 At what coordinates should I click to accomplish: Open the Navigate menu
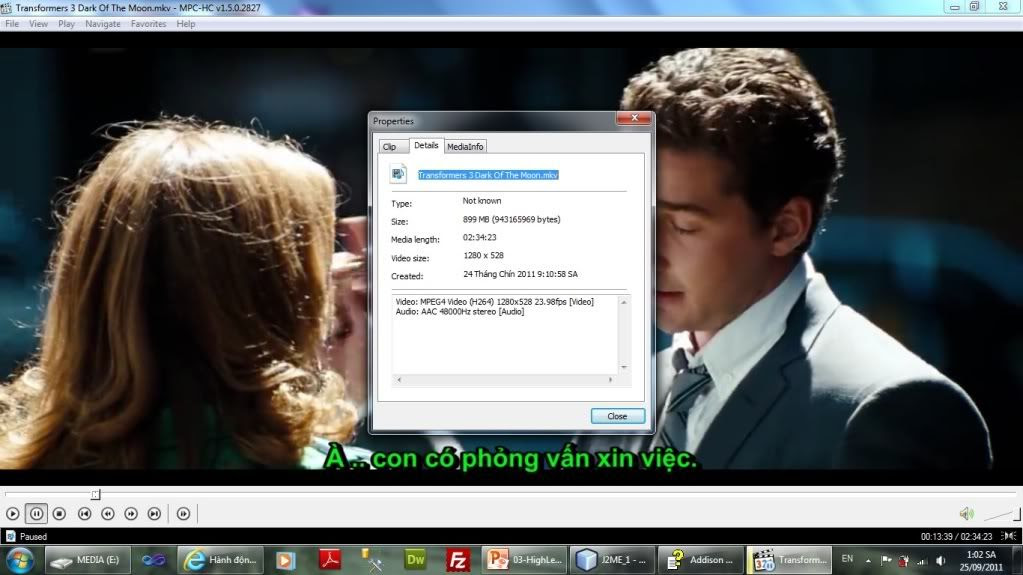pos(102,24)
